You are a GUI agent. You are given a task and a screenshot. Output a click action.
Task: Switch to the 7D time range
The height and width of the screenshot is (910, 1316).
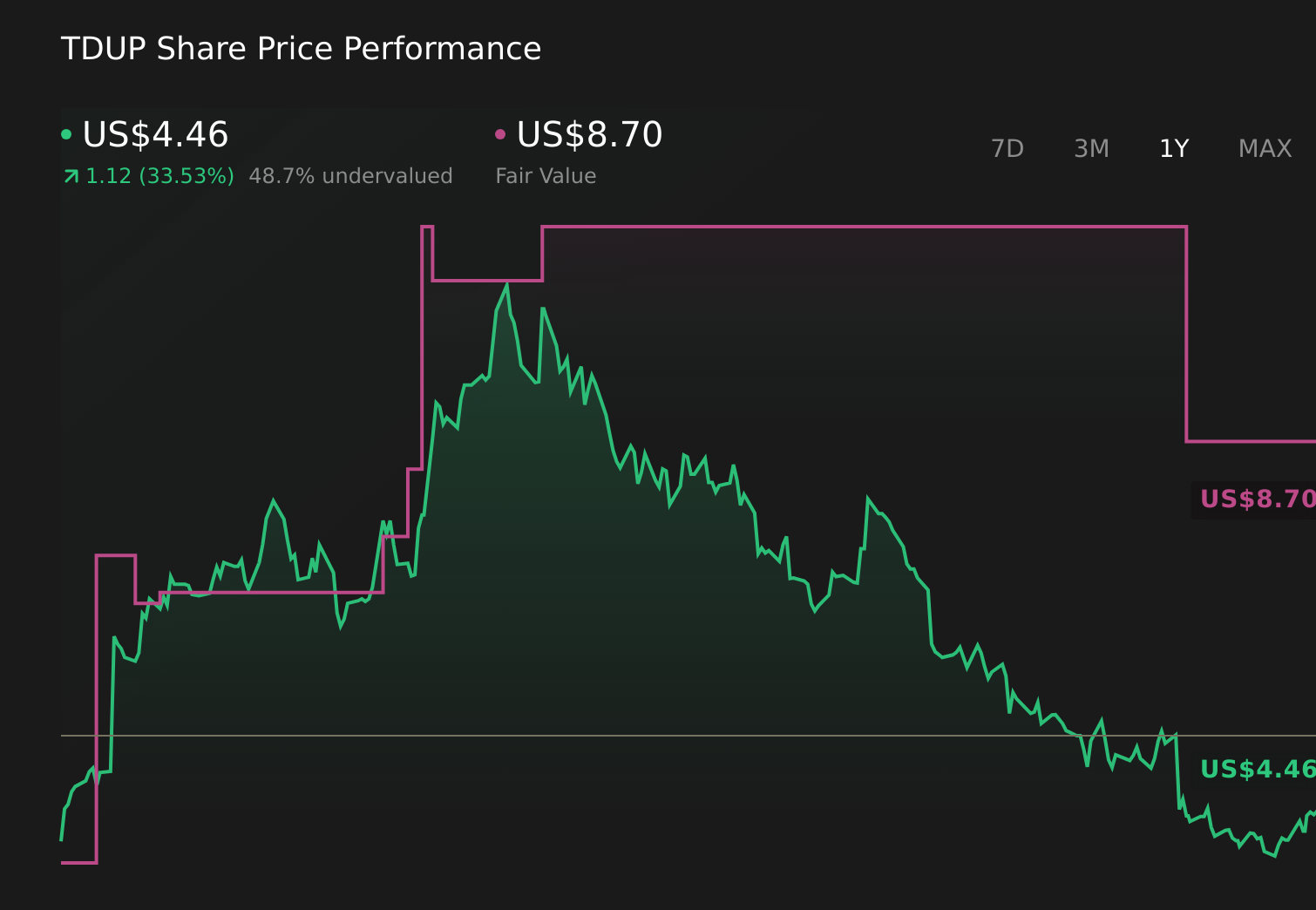click(1007, 149)
